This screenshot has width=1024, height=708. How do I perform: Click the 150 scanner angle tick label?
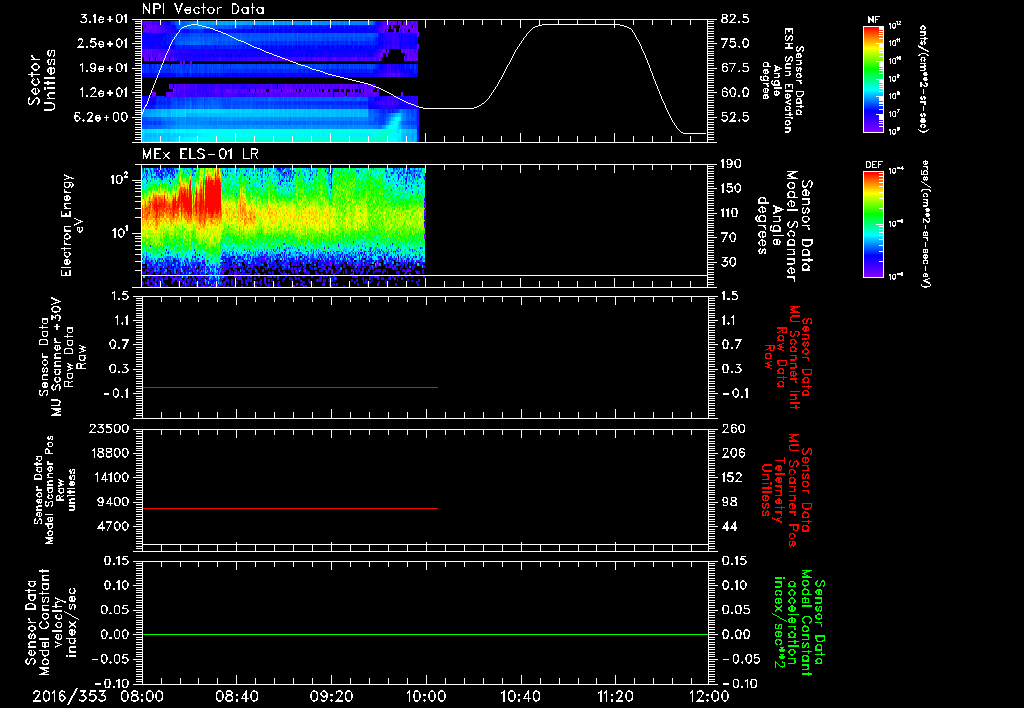(731, 189)
